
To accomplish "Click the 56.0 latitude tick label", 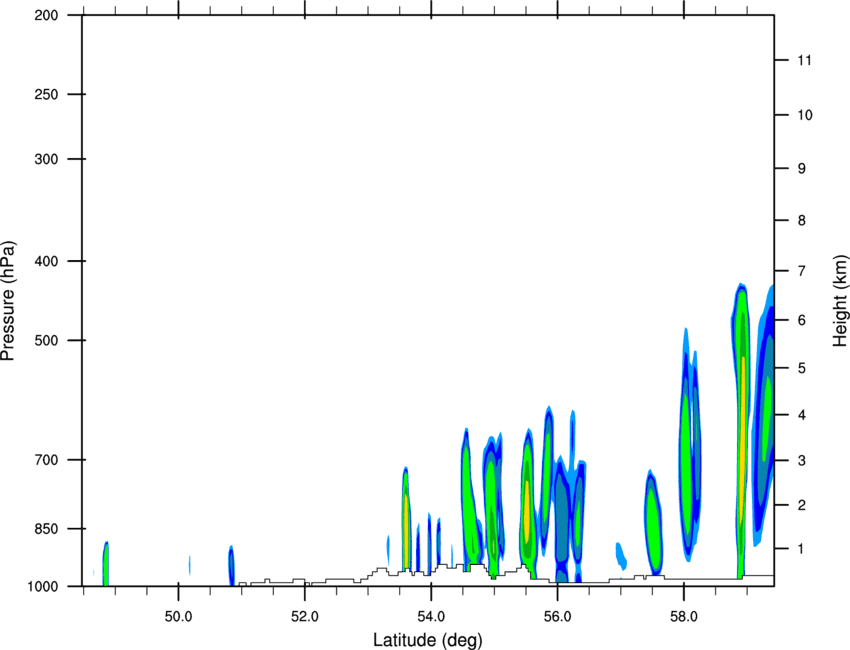I will [x=557, y=617].
